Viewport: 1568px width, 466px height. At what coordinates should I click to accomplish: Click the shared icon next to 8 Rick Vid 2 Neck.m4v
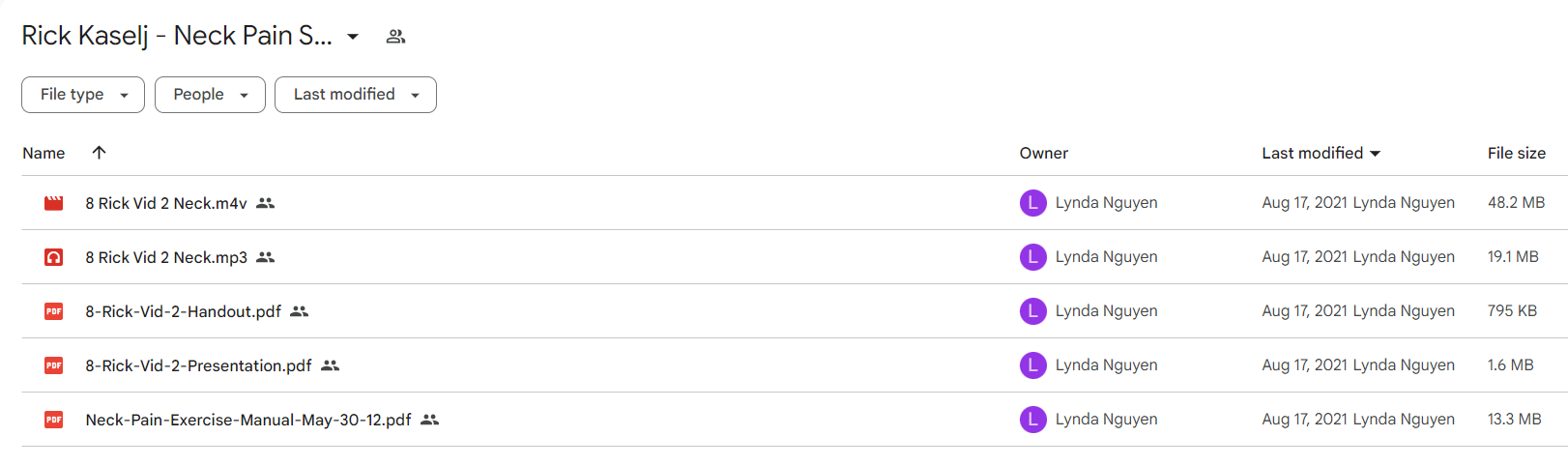(266, 203)
